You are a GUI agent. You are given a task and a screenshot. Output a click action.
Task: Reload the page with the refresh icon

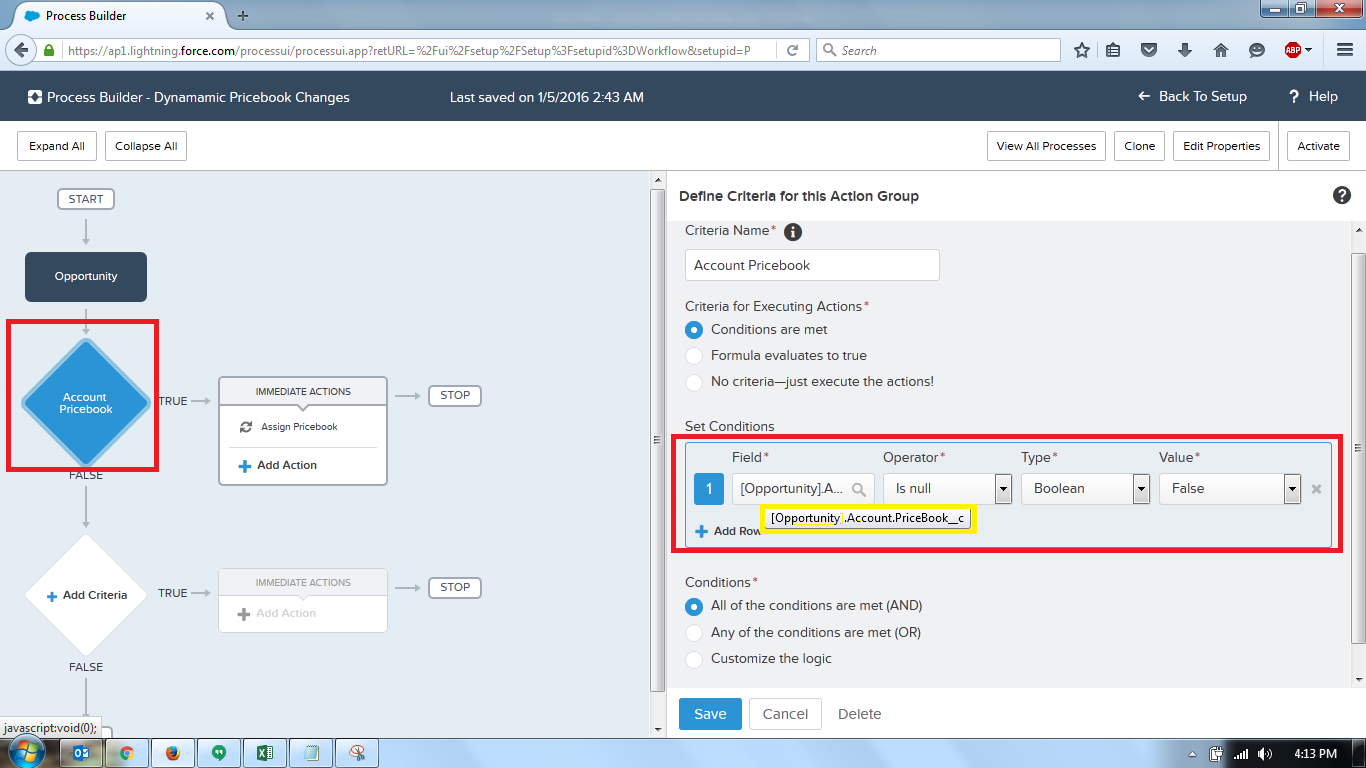[792, 50]
